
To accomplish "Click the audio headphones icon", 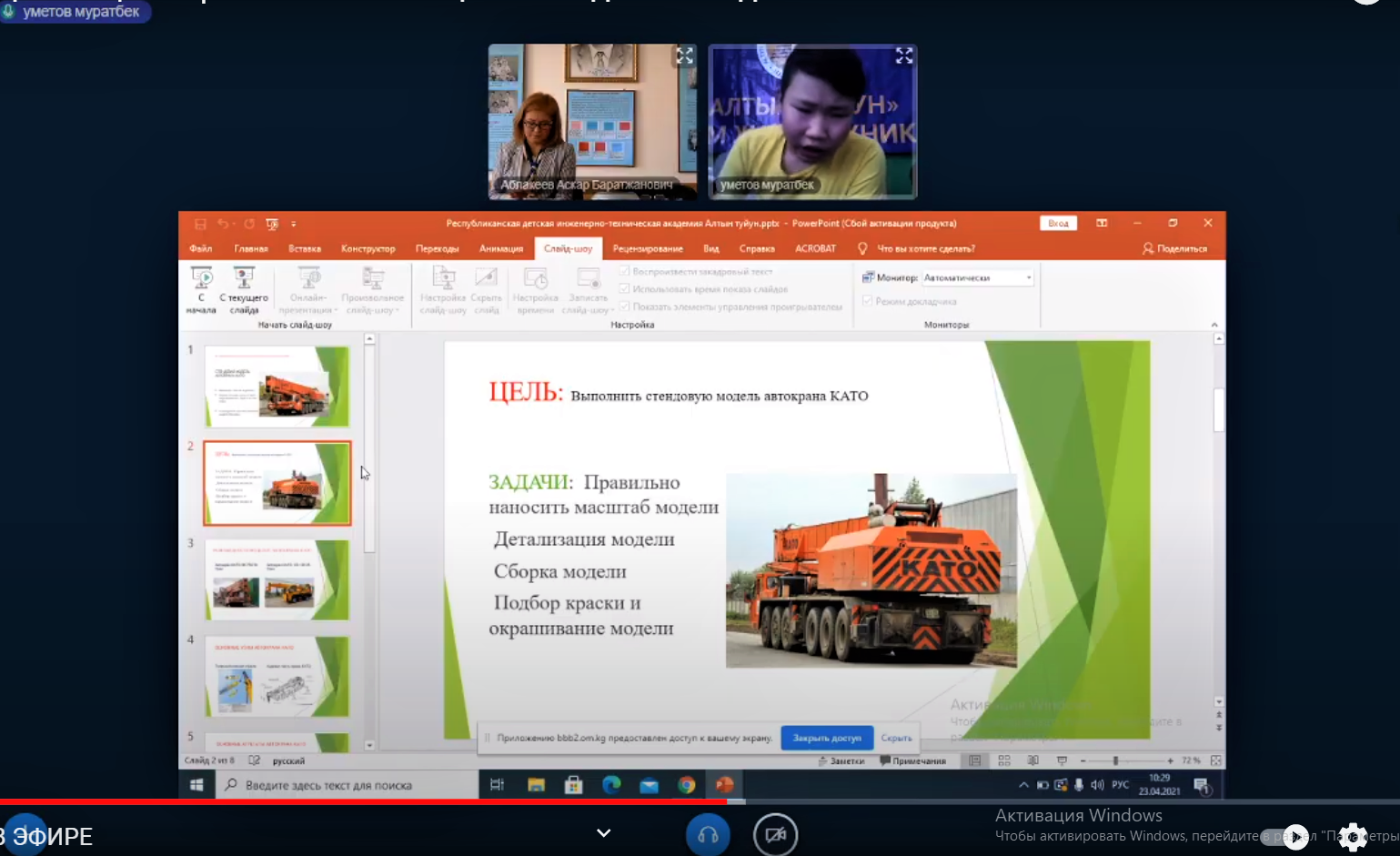I will tap(708, 834).
